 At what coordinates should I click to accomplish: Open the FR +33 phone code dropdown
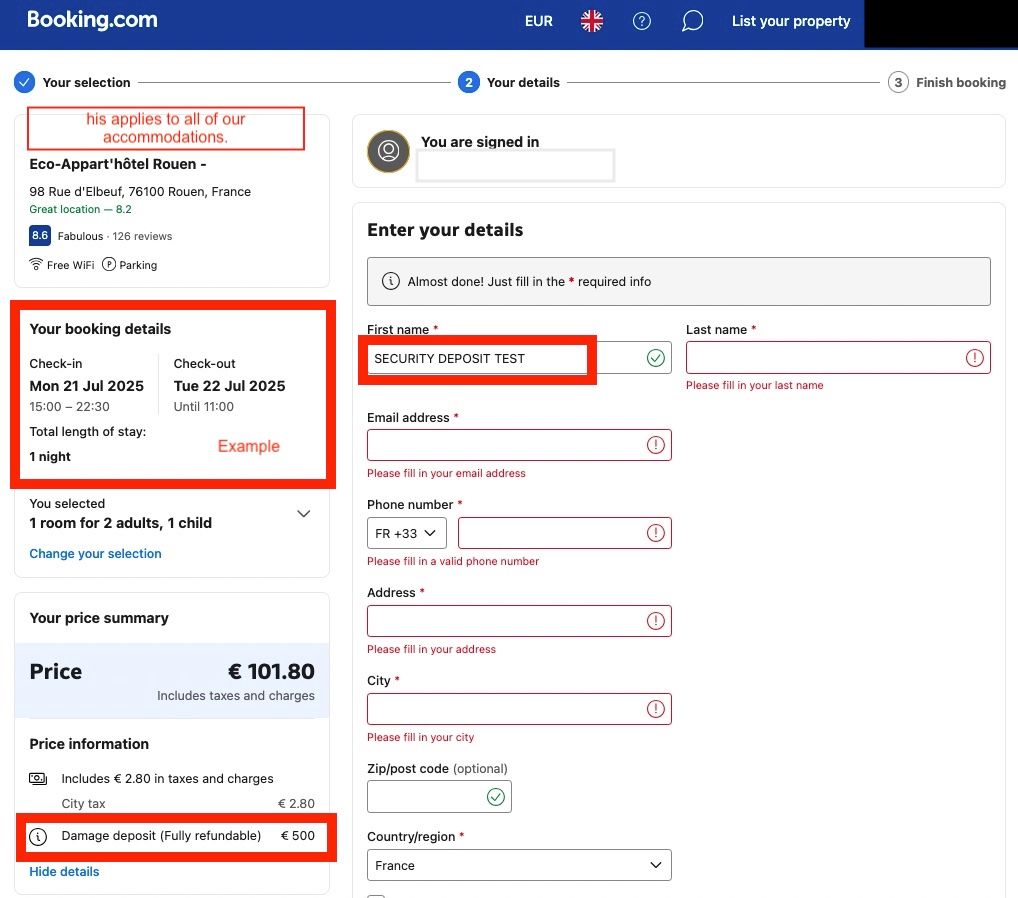coord(406,533)
